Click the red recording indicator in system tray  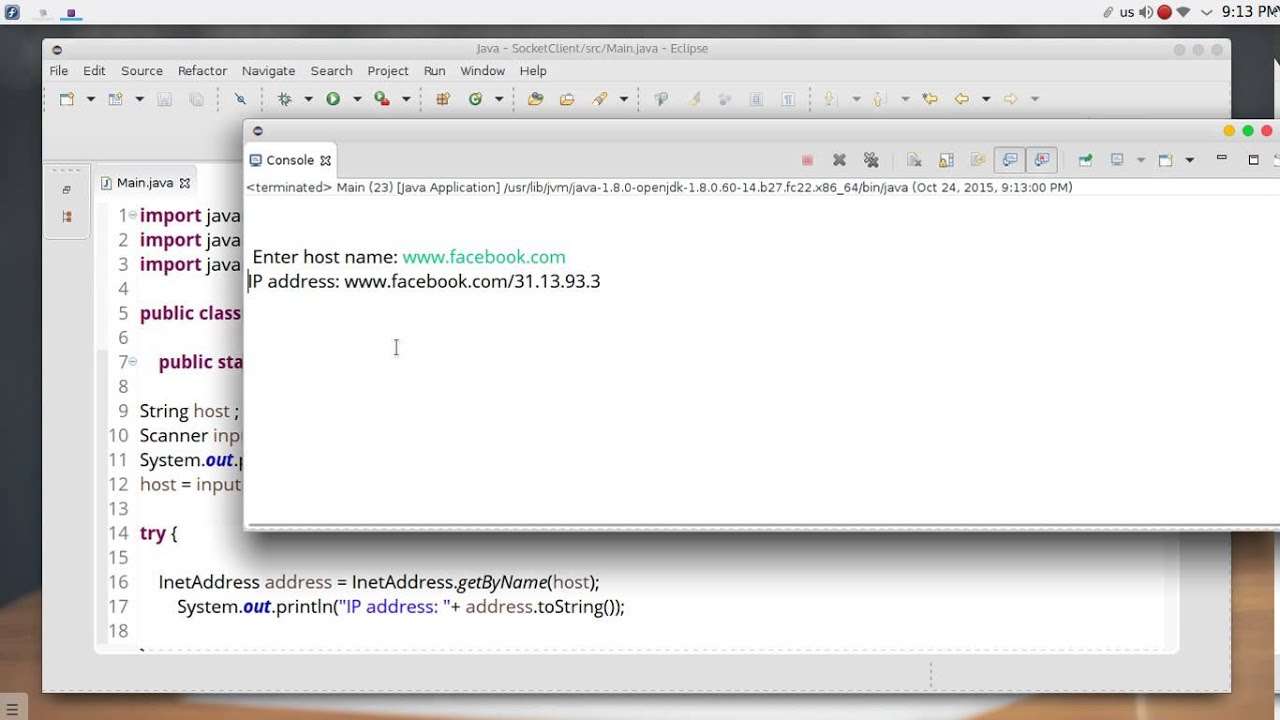coord(1164,12)
